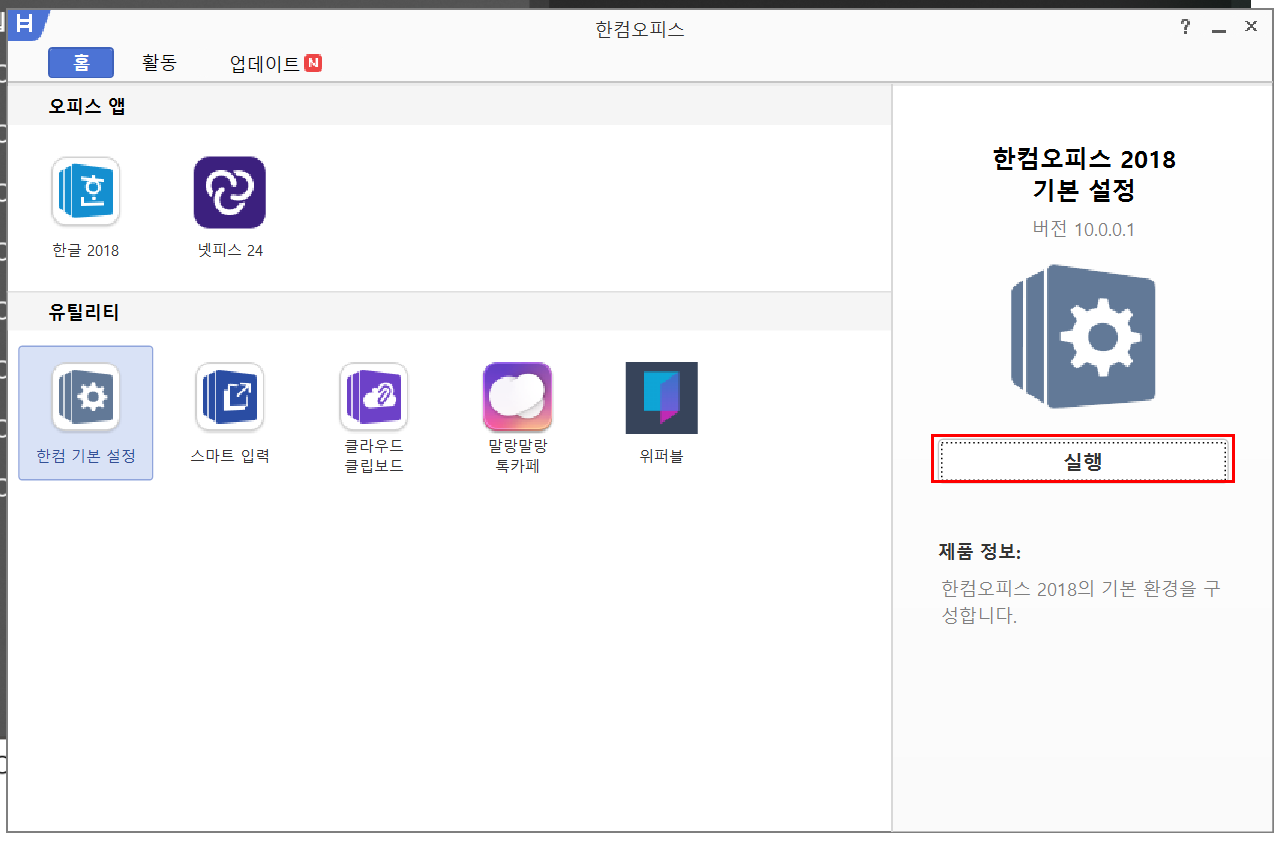Click the 유틸리티 section header

point(84,313)
